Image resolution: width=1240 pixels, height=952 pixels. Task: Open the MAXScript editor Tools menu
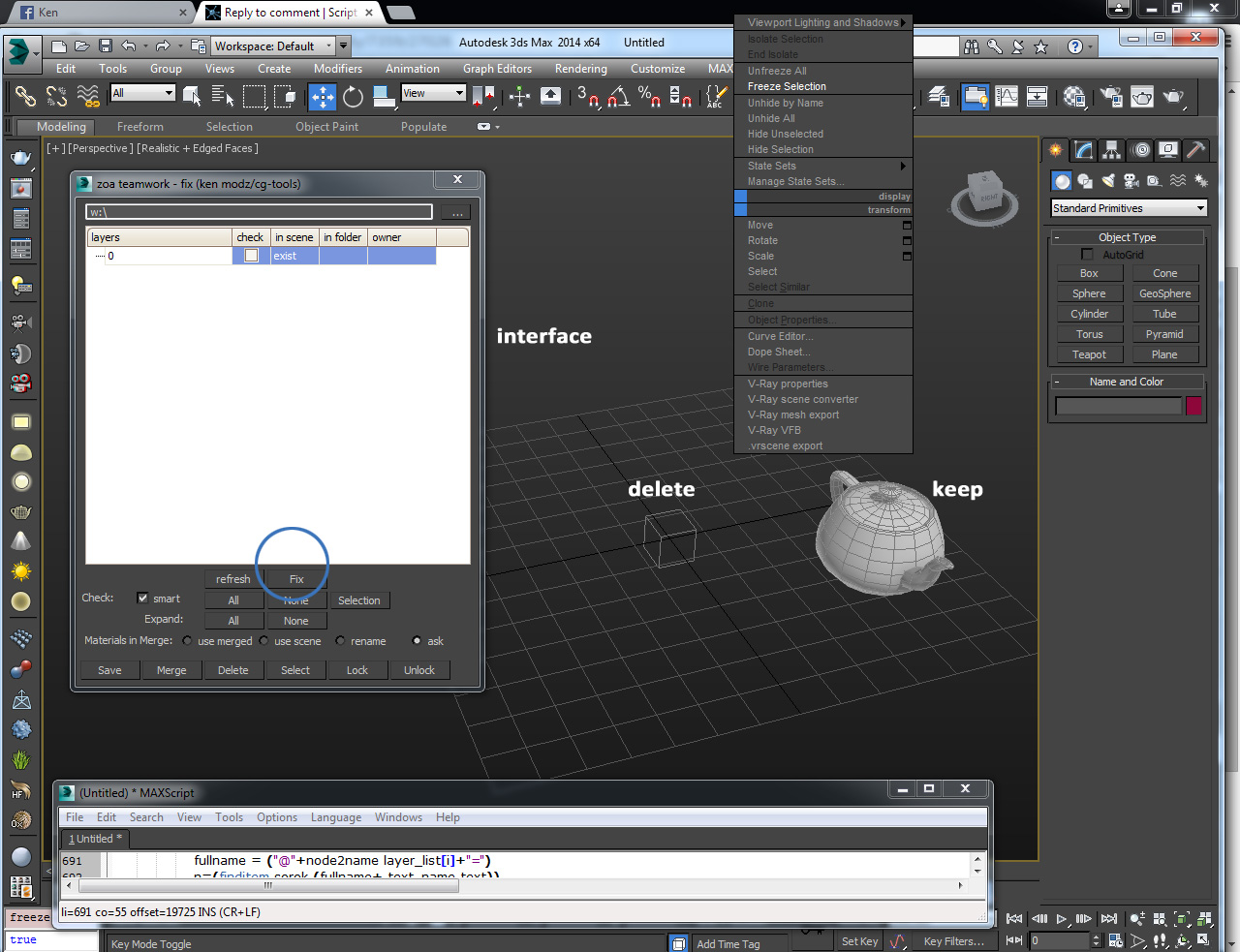click(229, 817)
